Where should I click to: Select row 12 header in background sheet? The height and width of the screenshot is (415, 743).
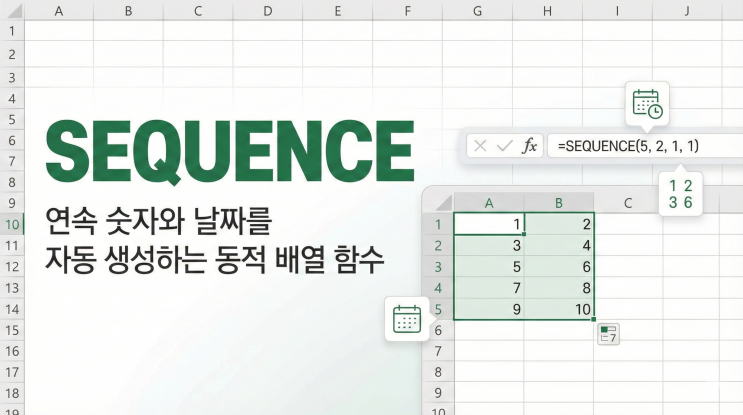tap(12, 266)
